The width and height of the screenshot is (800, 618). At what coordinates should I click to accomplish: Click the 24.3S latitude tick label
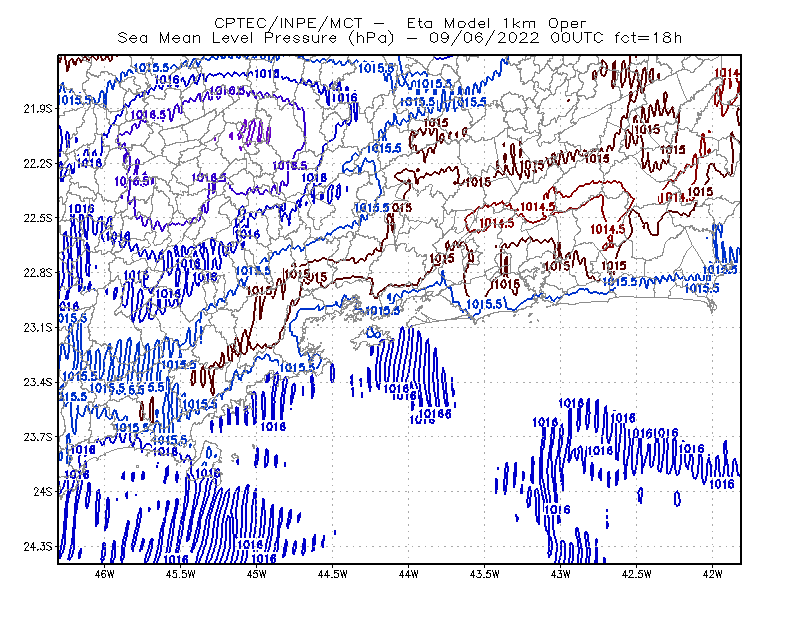pyautogui.click(x=37, y=547)
